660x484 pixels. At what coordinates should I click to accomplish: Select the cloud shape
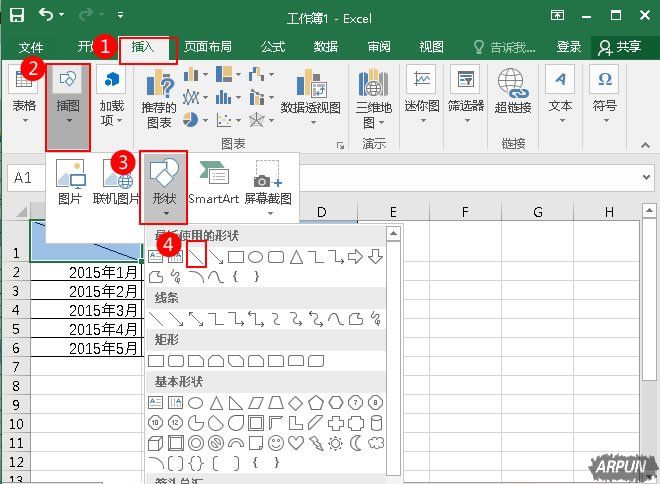(x=376, y=443)
